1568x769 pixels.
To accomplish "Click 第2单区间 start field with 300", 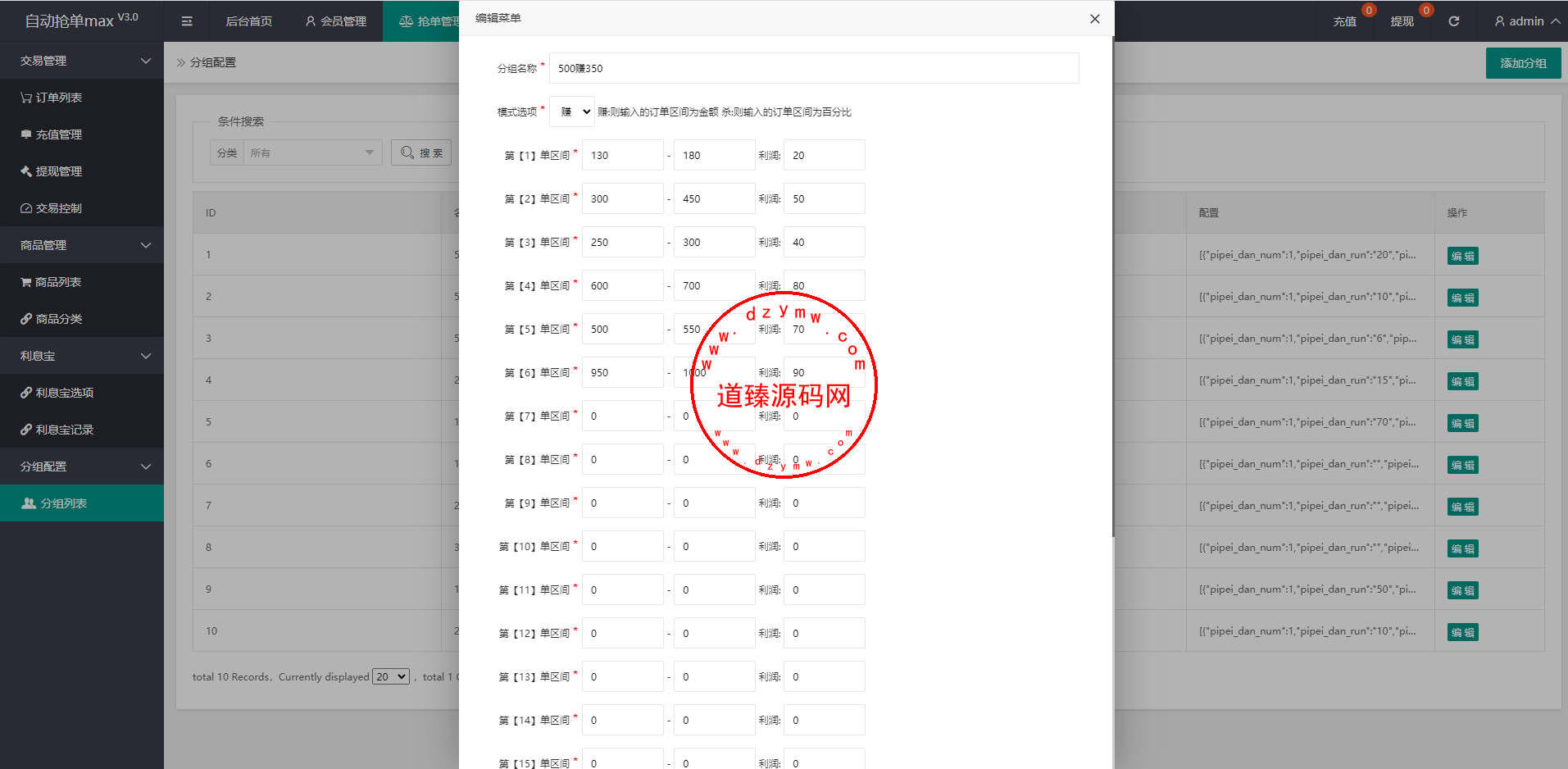I will point(622,198).
